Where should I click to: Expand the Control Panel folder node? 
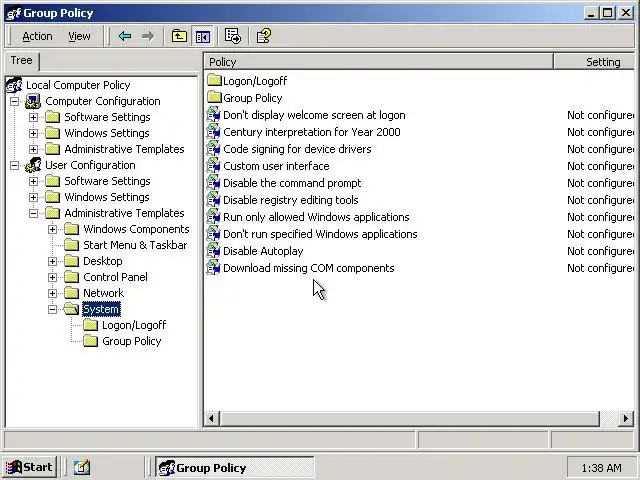(x=53, y=277)
